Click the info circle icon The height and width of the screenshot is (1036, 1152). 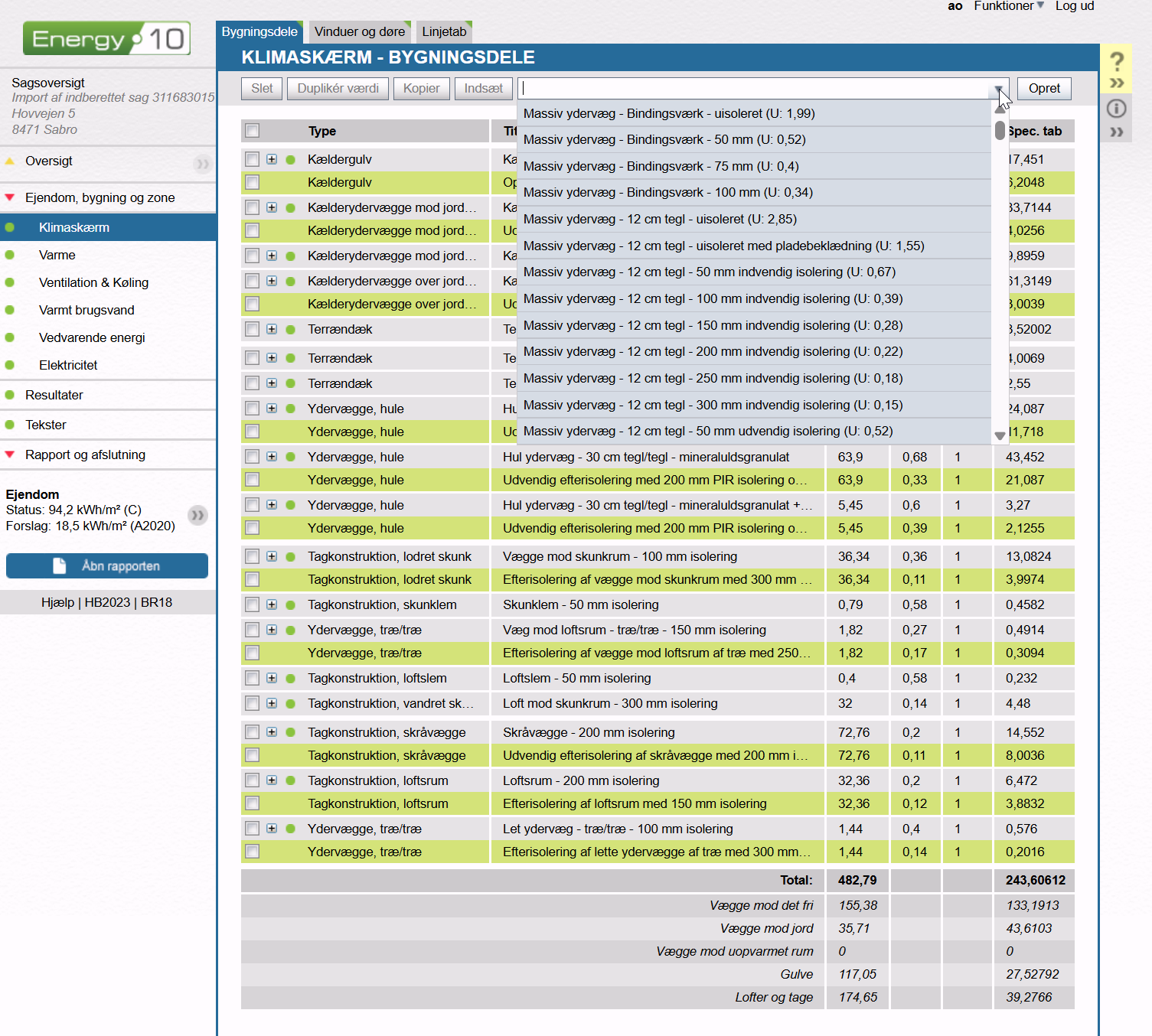point(1117,109)
